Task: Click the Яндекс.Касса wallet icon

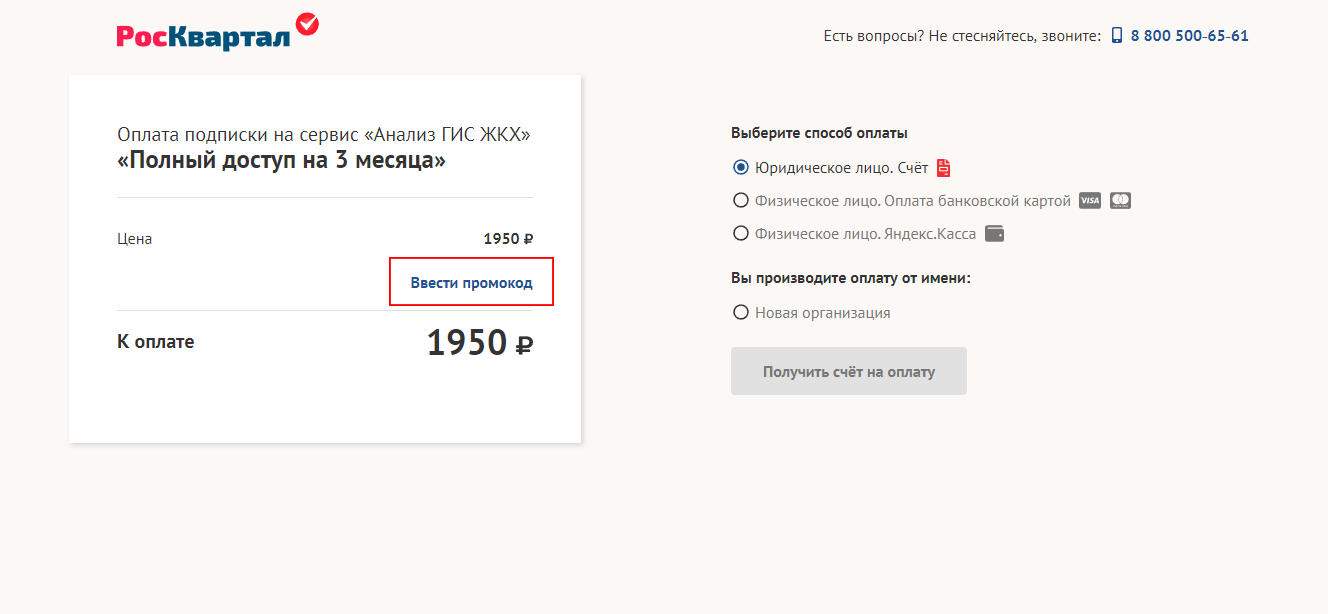Action: point(994,234)
